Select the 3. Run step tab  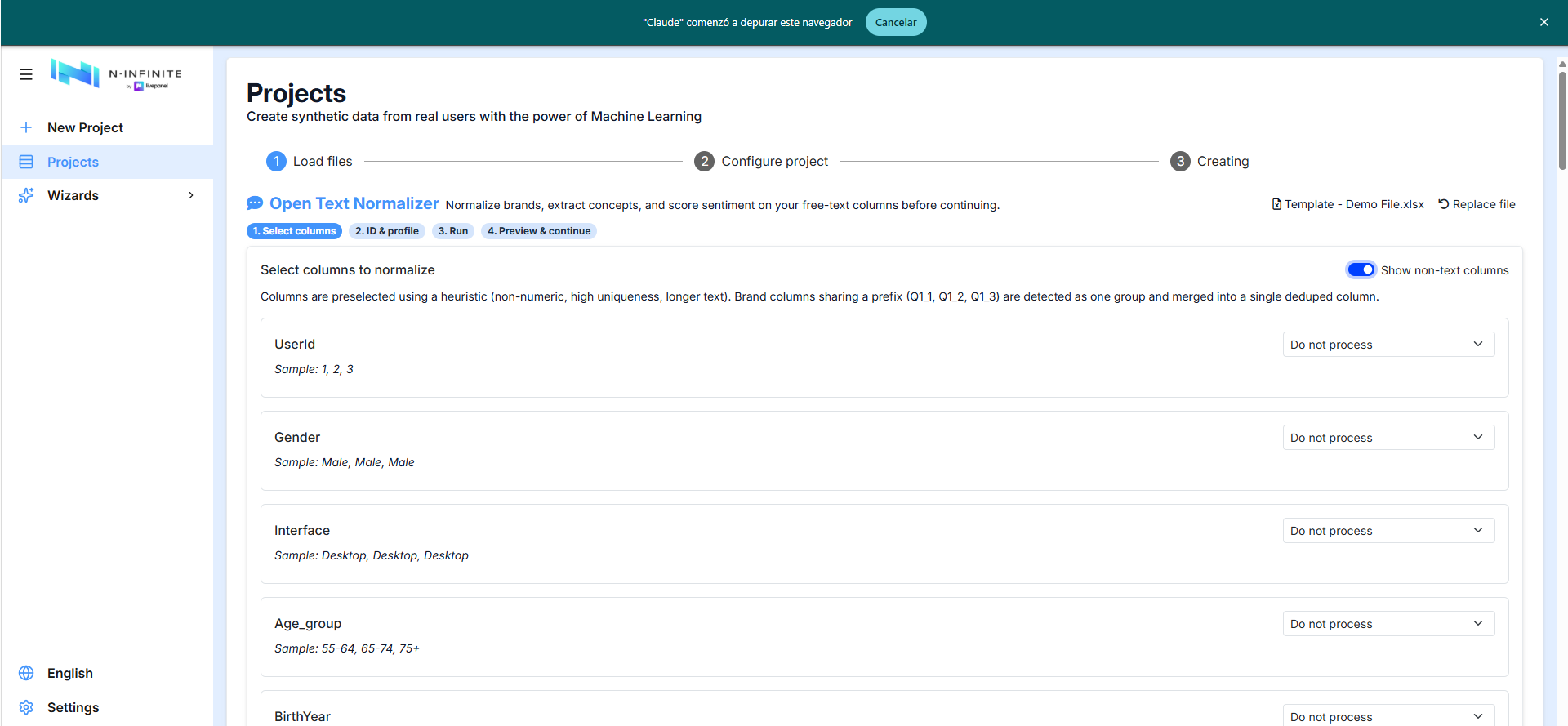click(x=453, y=231)
